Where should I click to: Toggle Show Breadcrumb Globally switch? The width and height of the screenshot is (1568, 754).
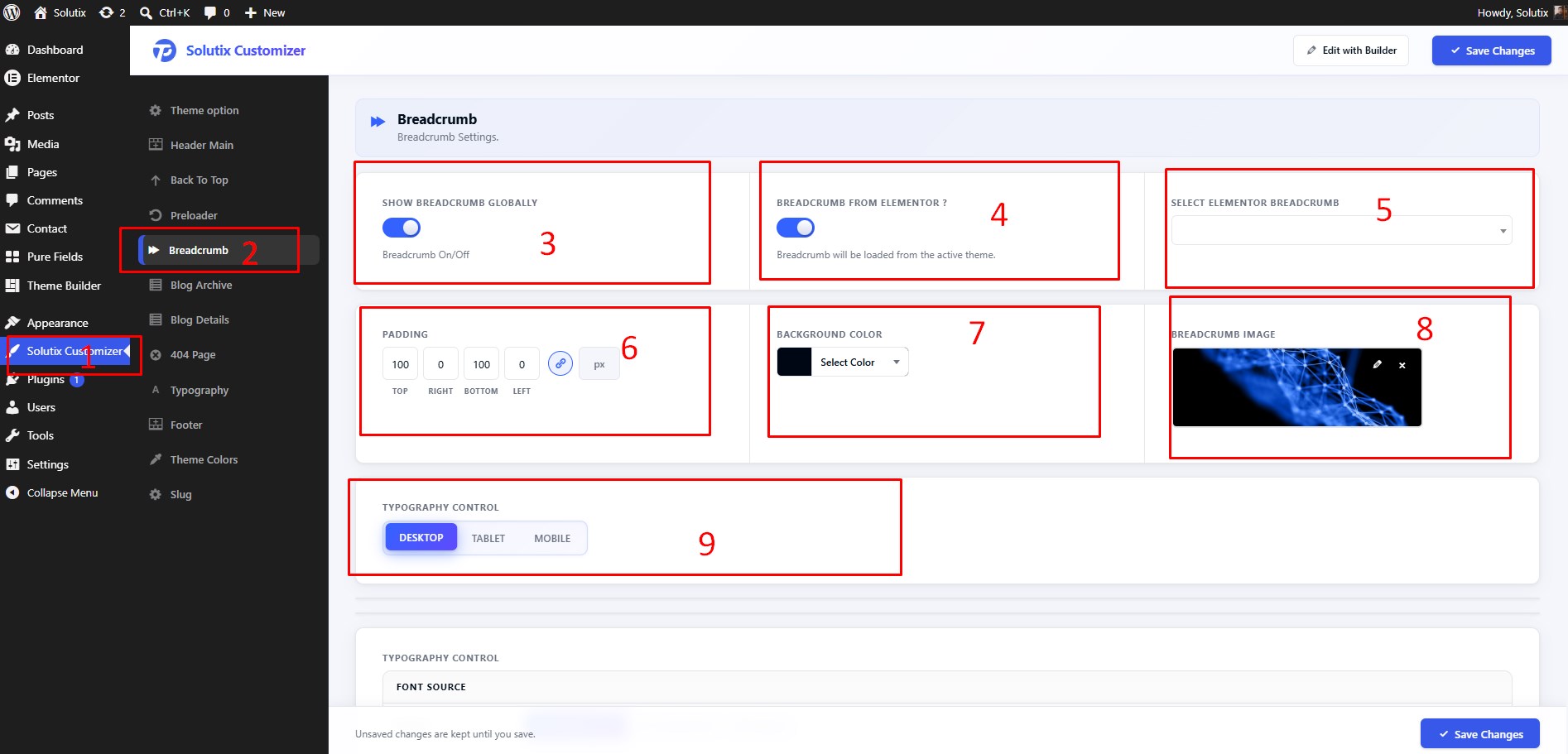[x=402, y=228]
